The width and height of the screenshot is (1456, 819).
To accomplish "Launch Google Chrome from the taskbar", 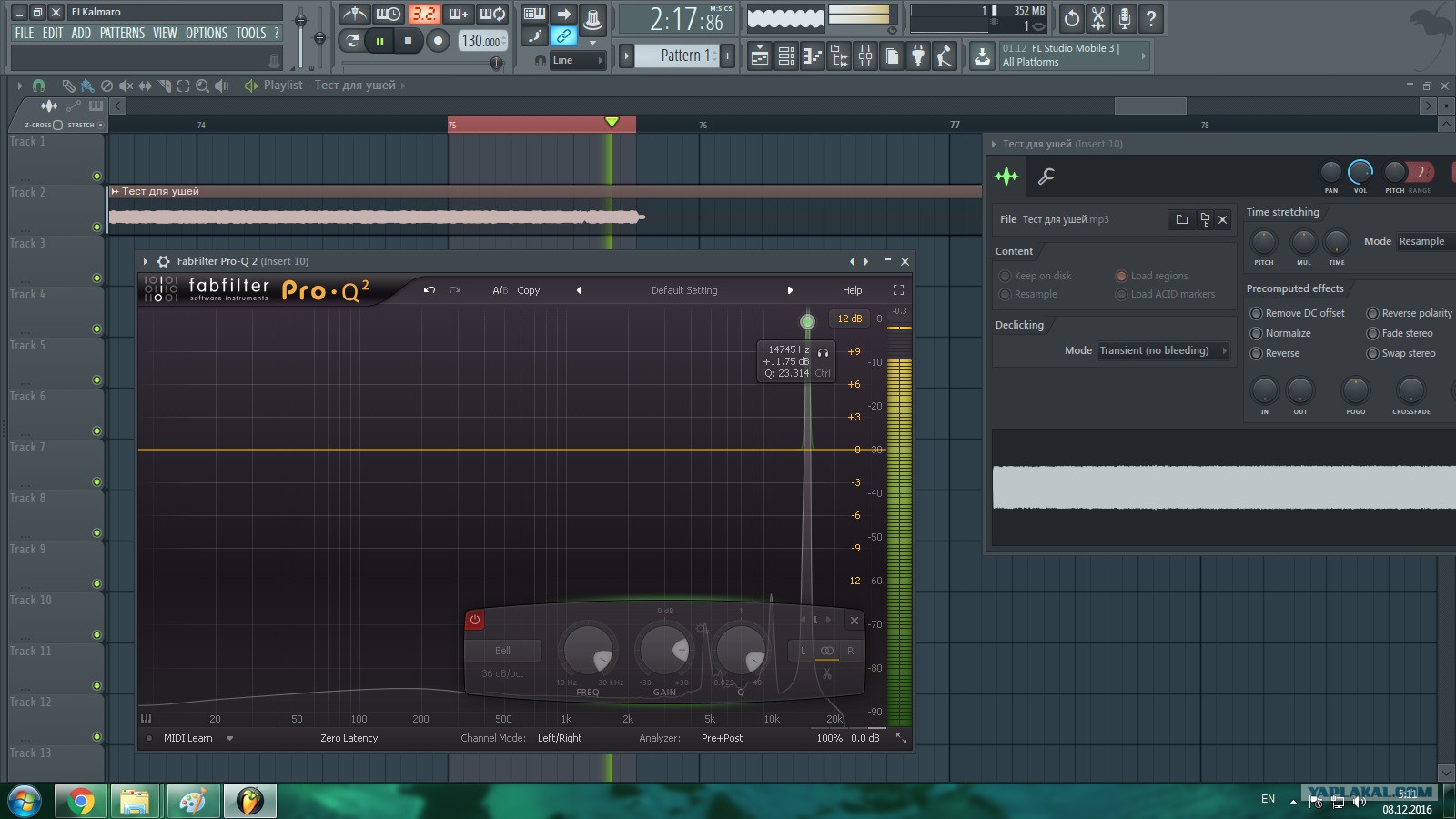I will point(81,801).
